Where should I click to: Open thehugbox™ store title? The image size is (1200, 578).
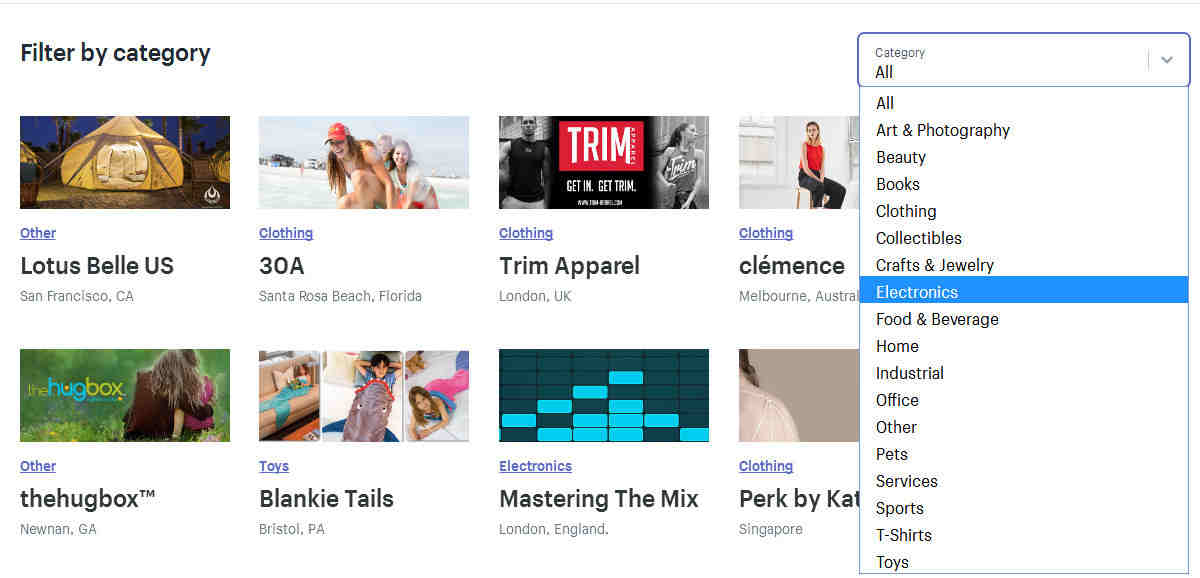coord(88,499)
